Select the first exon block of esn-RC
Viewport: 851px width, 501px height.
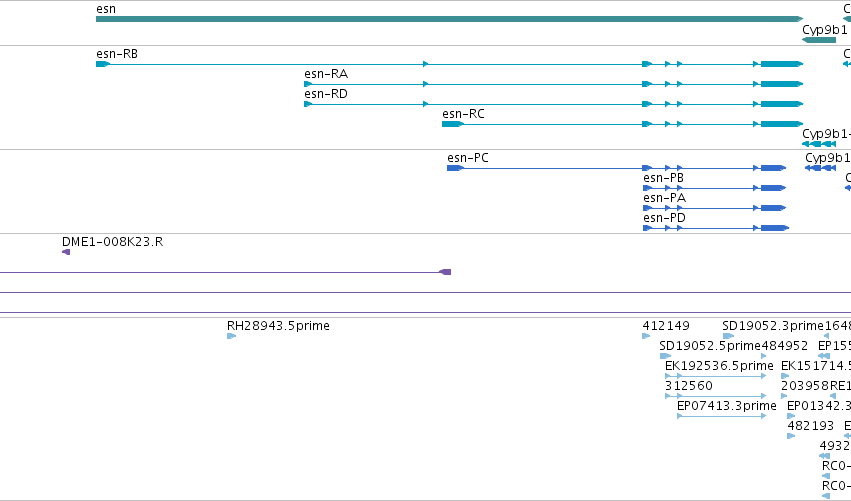(x=453, y=124)
